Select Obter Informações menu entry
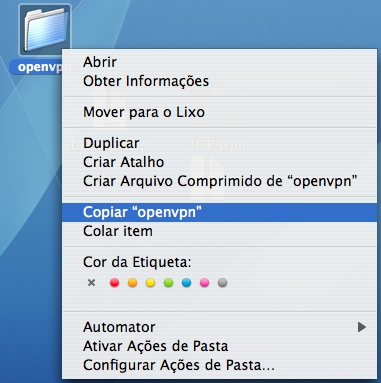Viewport: 381px width, 383px height. pyautogui.click(x=220, y=81)
